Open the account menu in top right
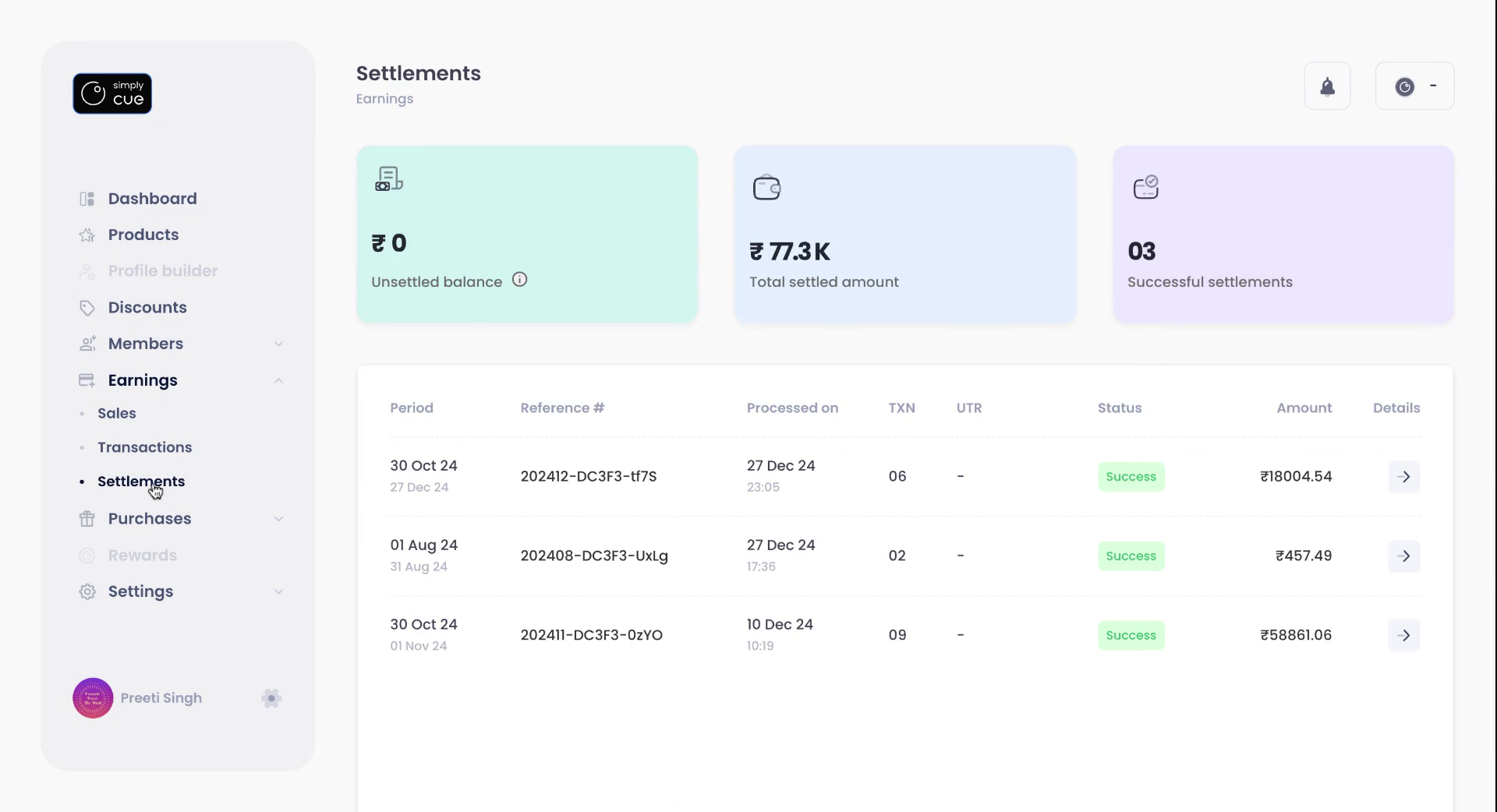1497x812 pixels. point(1414,86)
